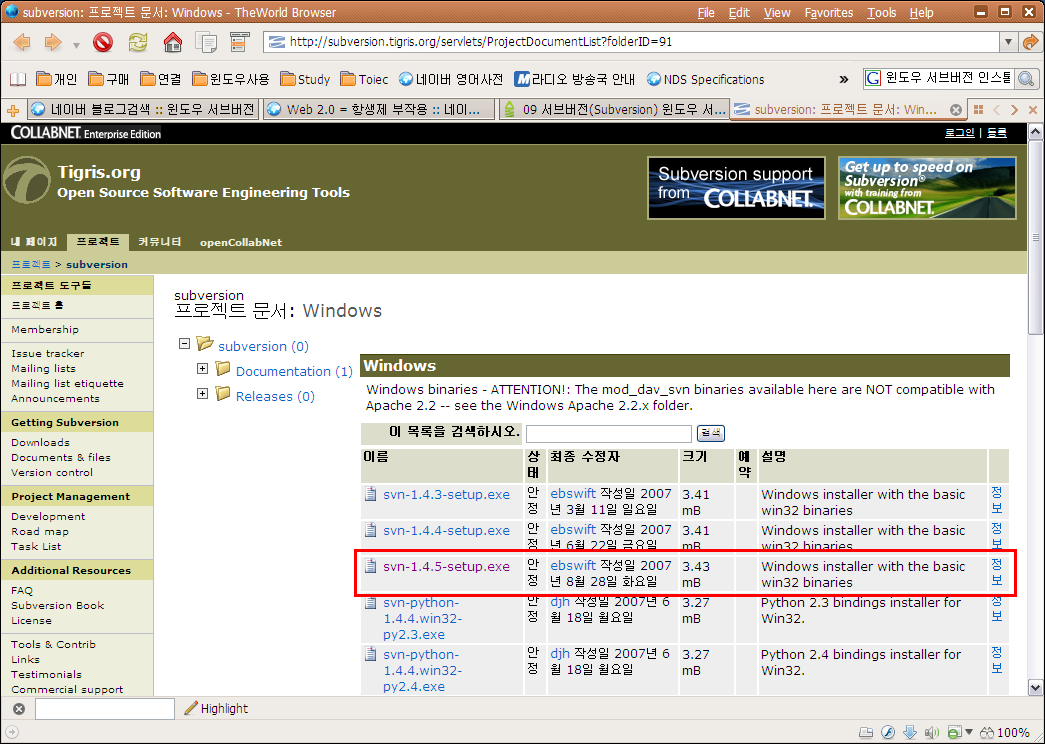Screen dimensions: 1045x744
Task: Show more bookmarks with the chevron
Action: [844, 80]
